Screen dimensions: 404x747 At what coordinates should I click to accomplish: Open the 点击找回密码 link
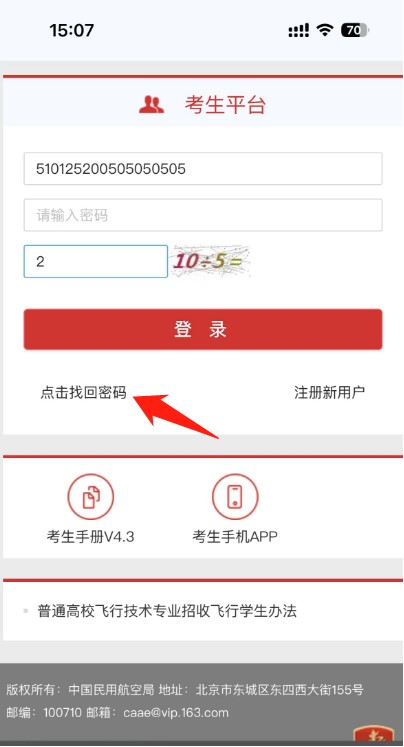(83, 393)
